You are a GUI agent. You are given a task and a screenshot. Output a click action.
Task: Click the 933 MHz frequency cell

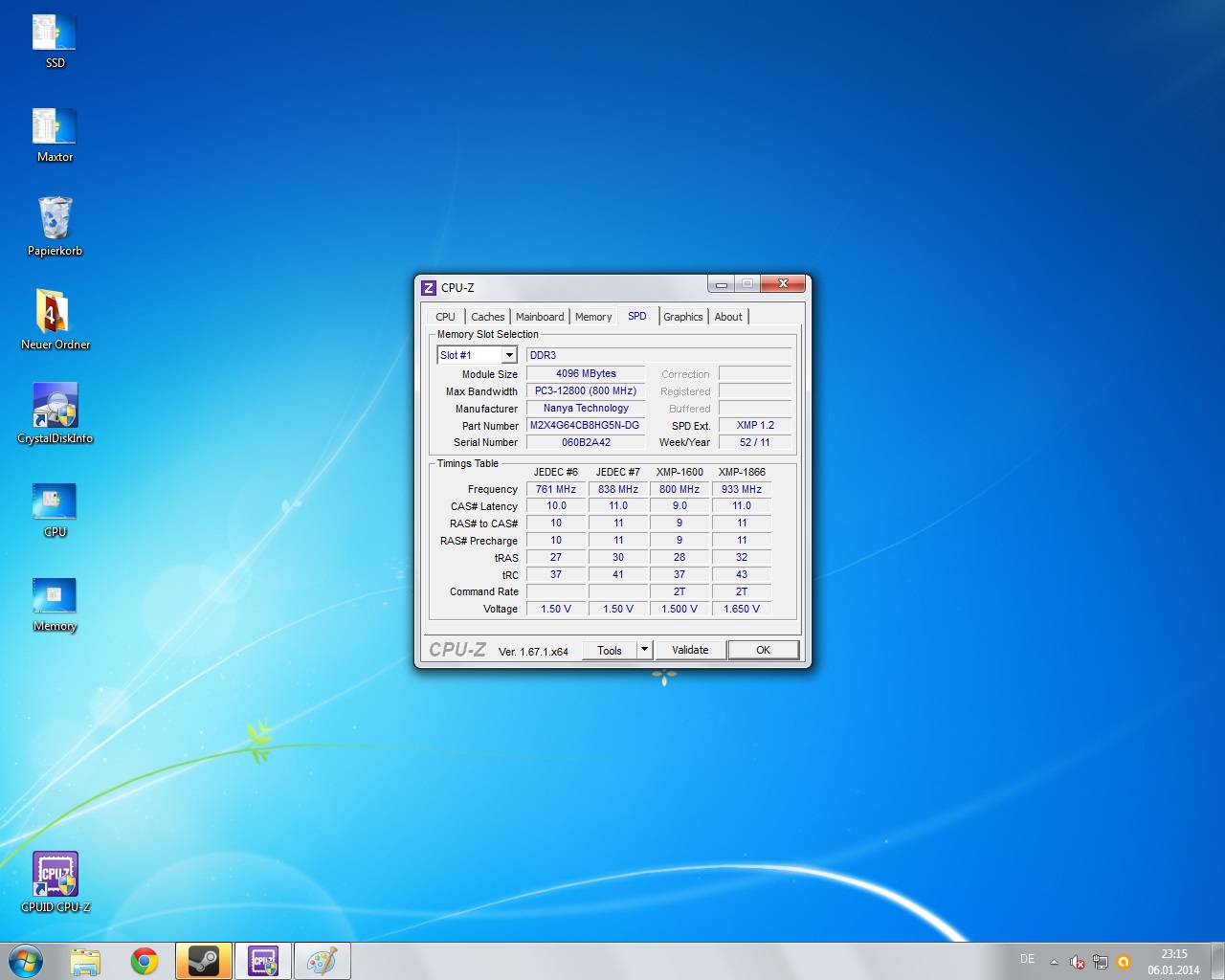[x=742, y=489]
